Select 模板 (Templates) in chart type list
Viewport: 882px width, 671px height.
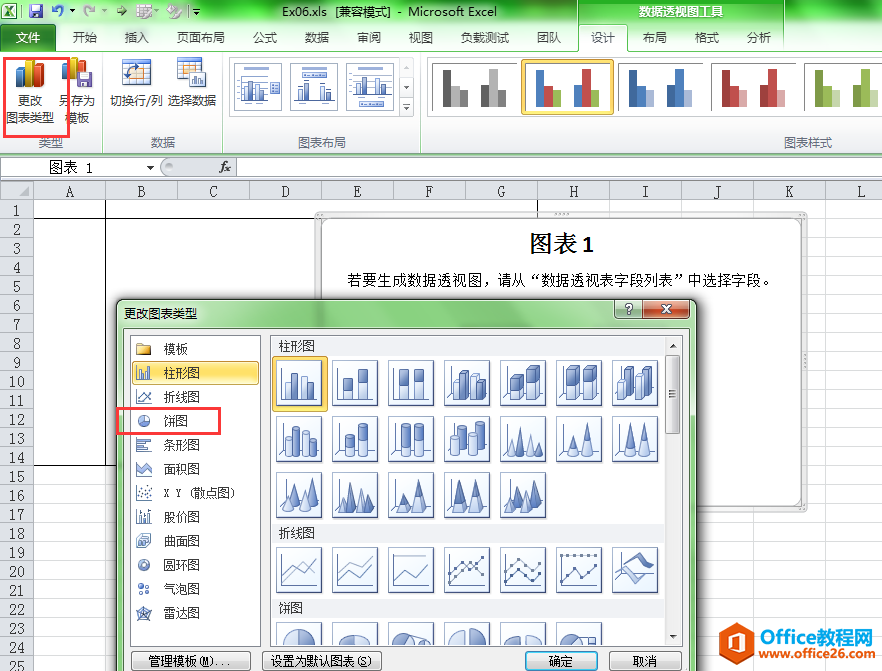pos(195,349)
